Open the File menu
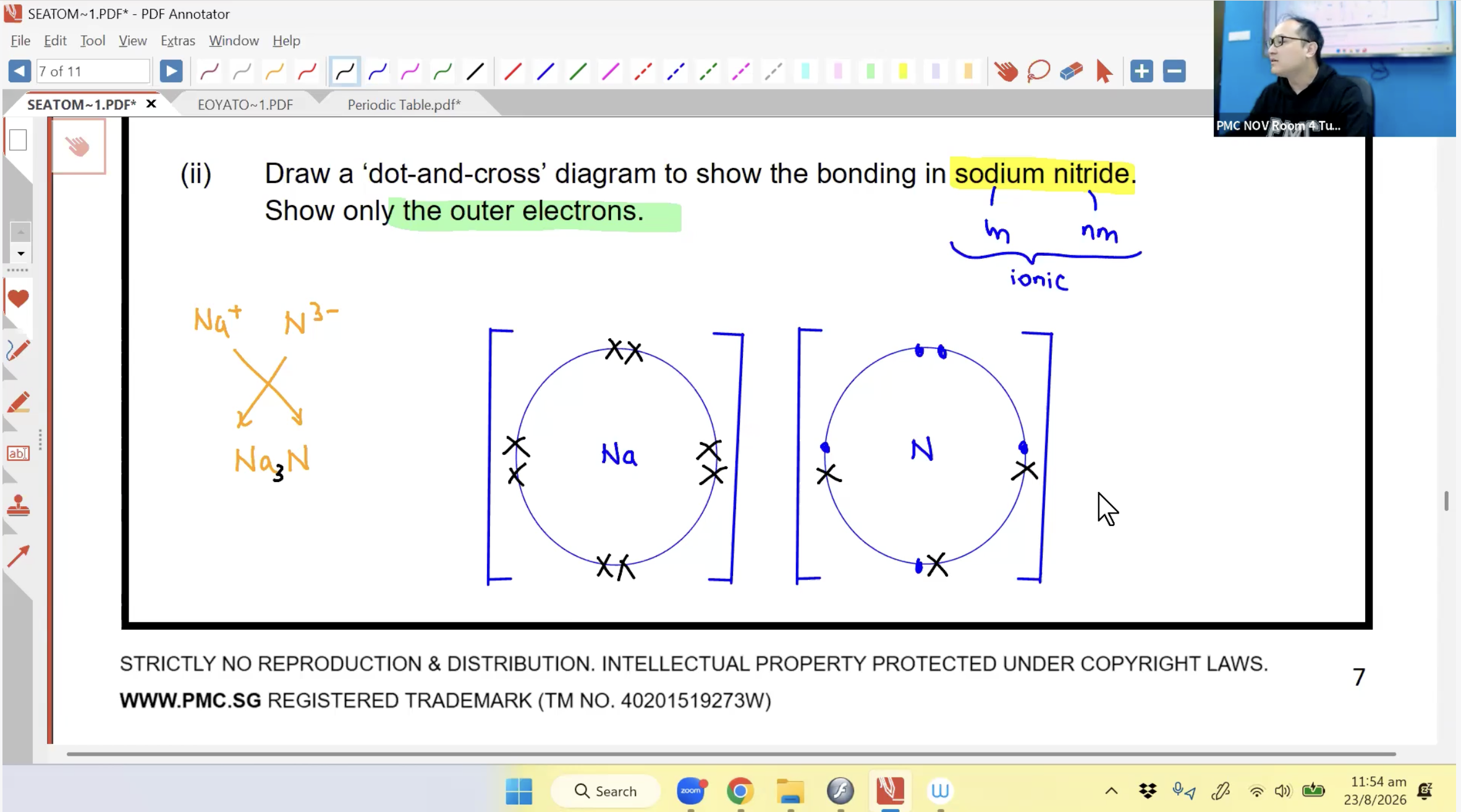 (x=20, y=41)
